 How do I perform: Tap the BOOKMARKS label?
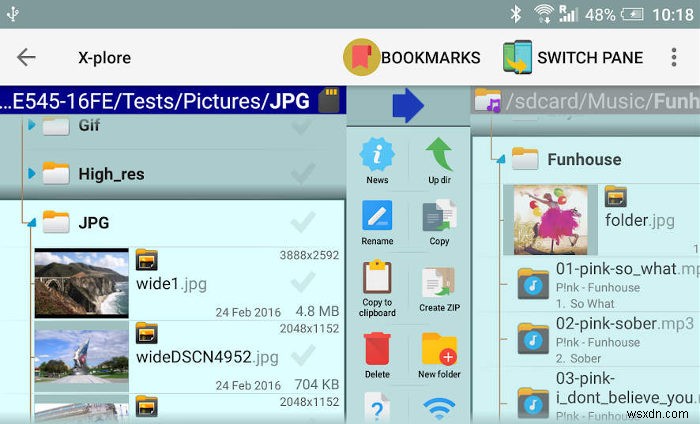point(430,58)
